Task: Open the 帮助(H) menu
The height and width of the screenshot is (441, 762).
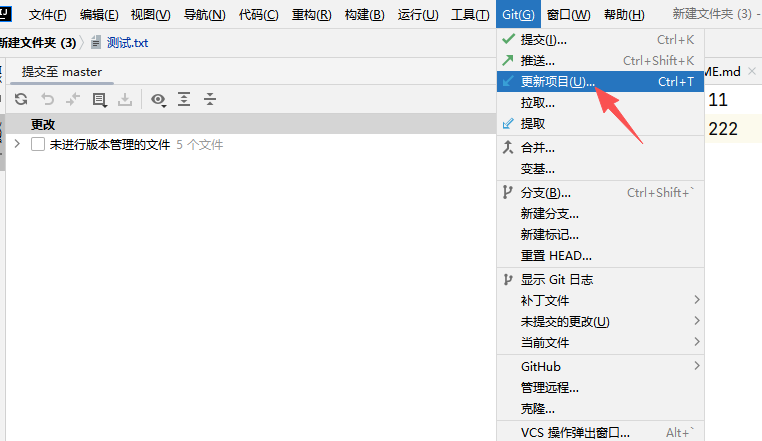Action: click(x=624, y=15)
